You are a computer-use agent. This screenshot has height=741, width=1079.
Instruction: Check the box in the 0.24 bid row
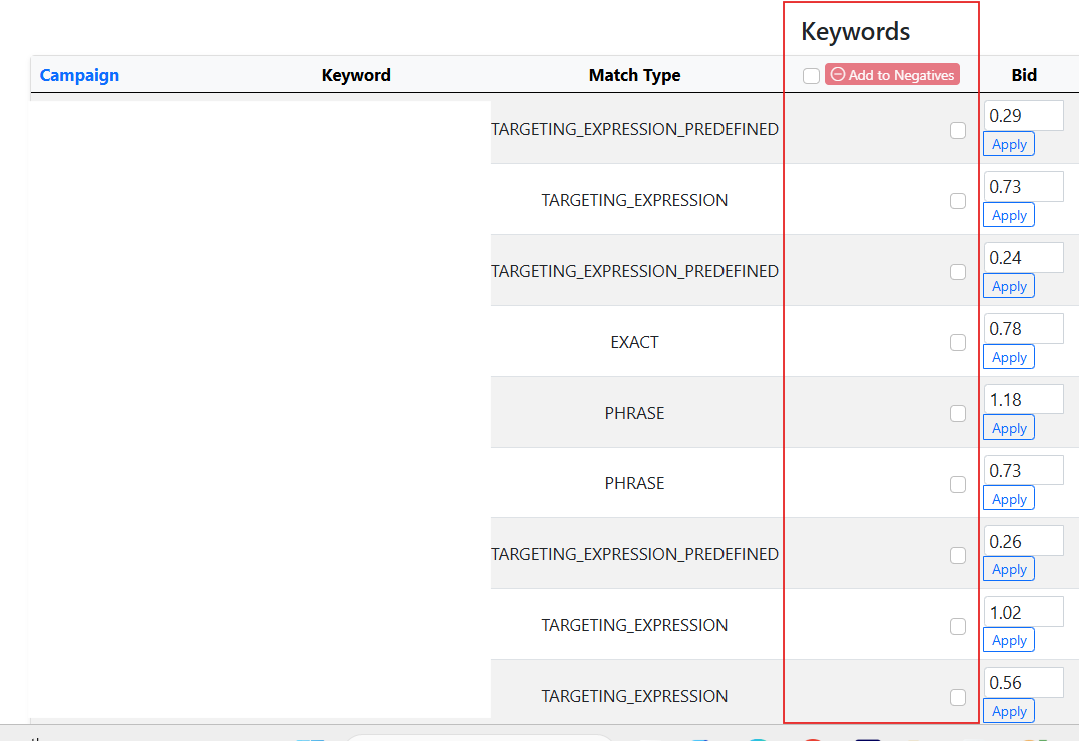(958, 272)
